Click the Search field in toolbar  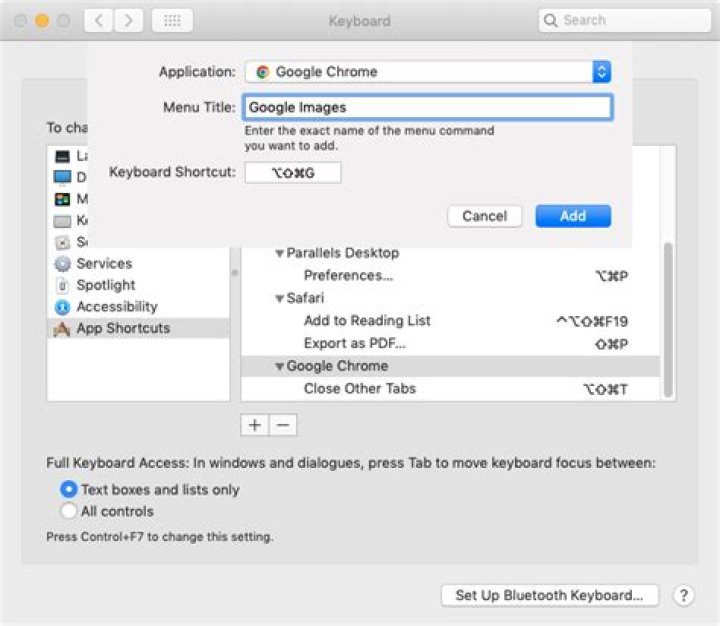pyautogui.click(x=624, y=20)
